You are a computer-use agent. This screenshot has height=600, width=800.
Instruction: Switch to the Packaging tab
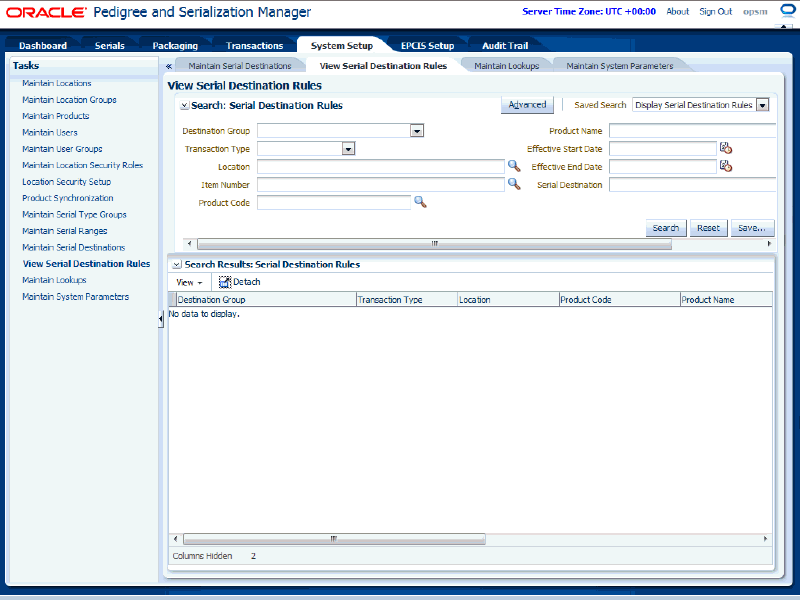tap(175, 45)
